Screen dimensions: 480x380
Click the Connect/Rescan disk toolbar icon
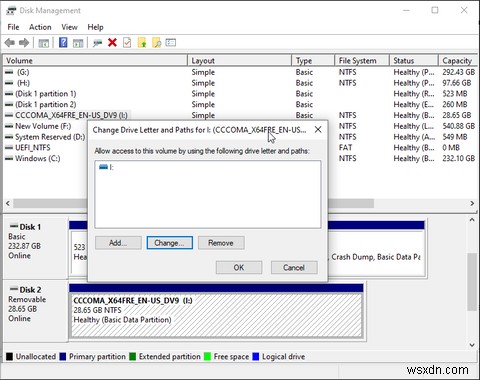[x=97, y=43]
